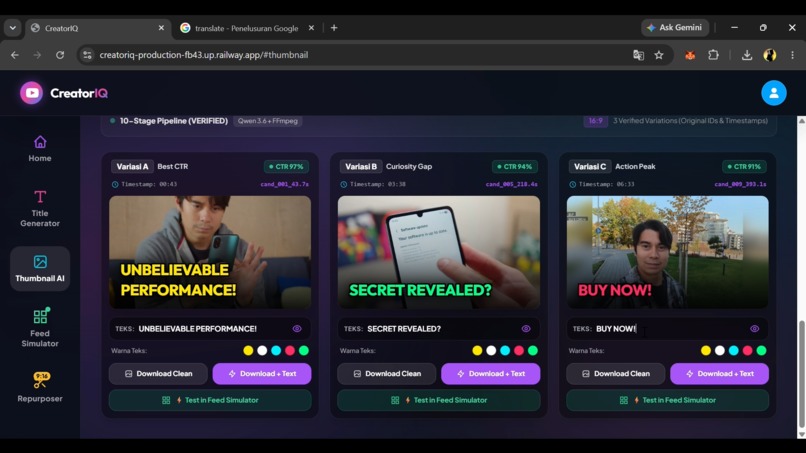This screenshot has height=453, width=806.
Task: Pick green text color for Variasi B
Action: [x=533, y=351]
